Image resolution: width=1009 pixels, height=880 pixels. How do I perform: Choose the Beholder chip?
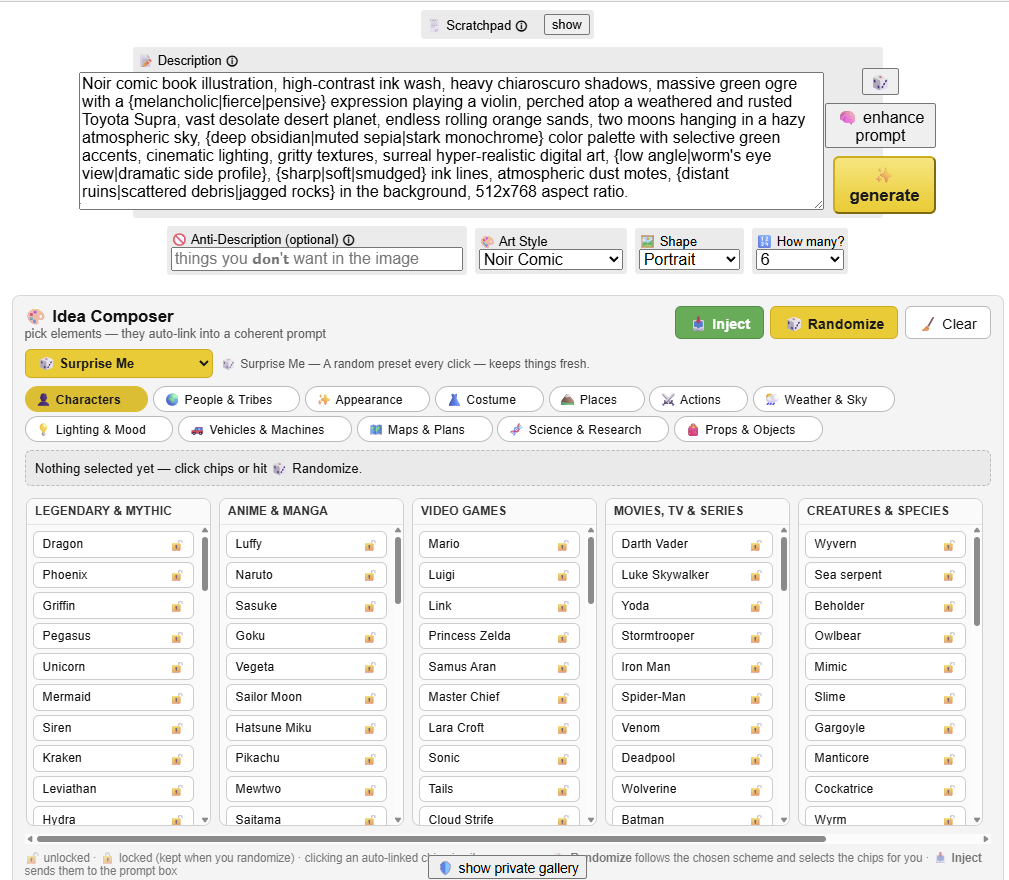[x=885, y=606]
